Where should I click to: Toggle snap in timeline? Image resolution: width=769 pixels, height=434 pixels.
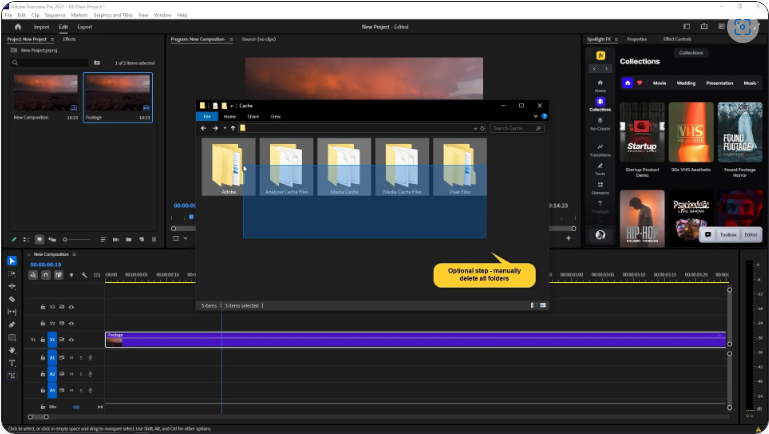(x=46, y=275)
